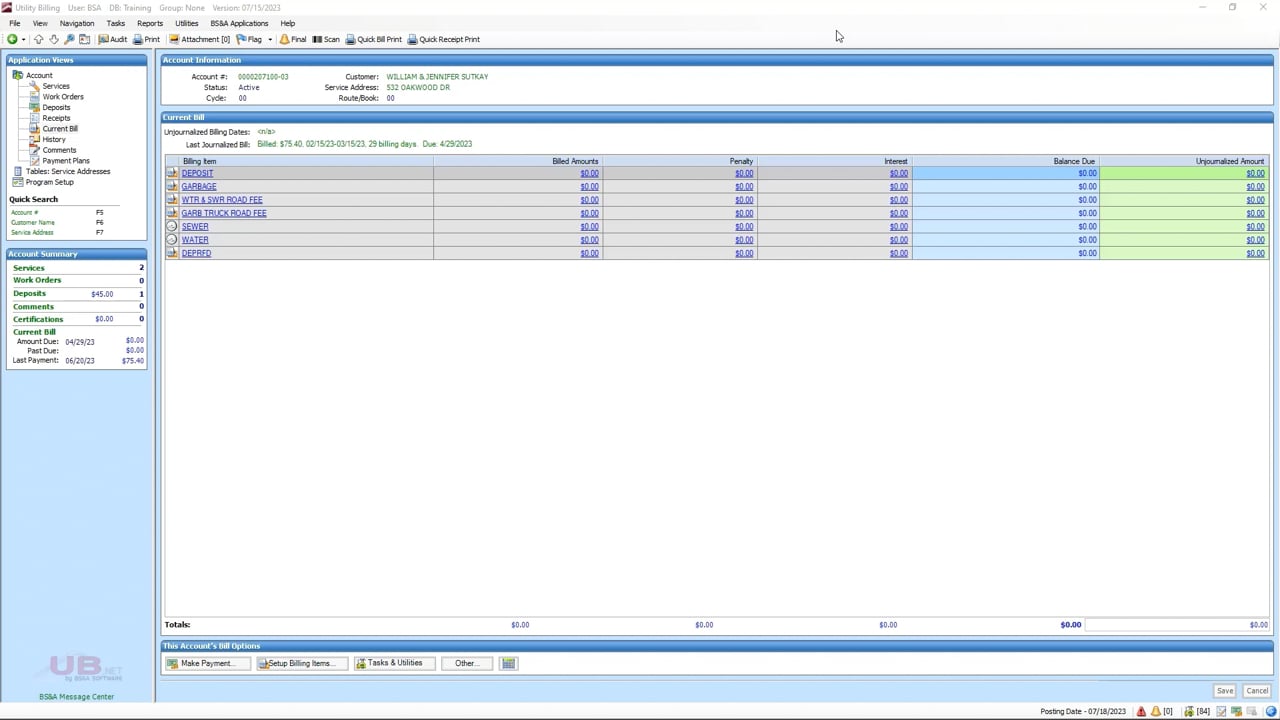Click Certifications in Account Summary

pos(38,319)
